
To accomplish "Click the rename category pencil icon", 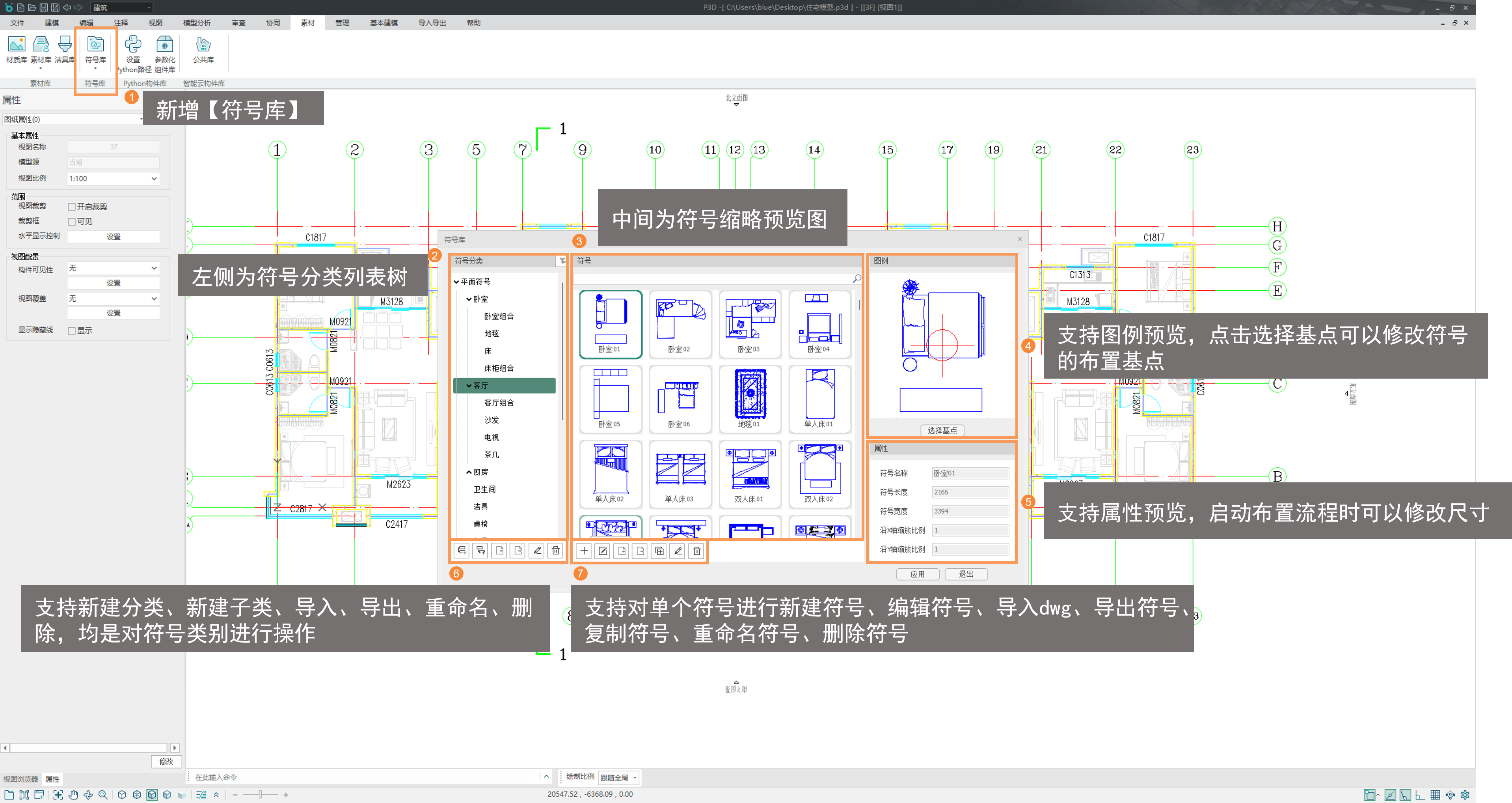I will click(x=536, y=551).
